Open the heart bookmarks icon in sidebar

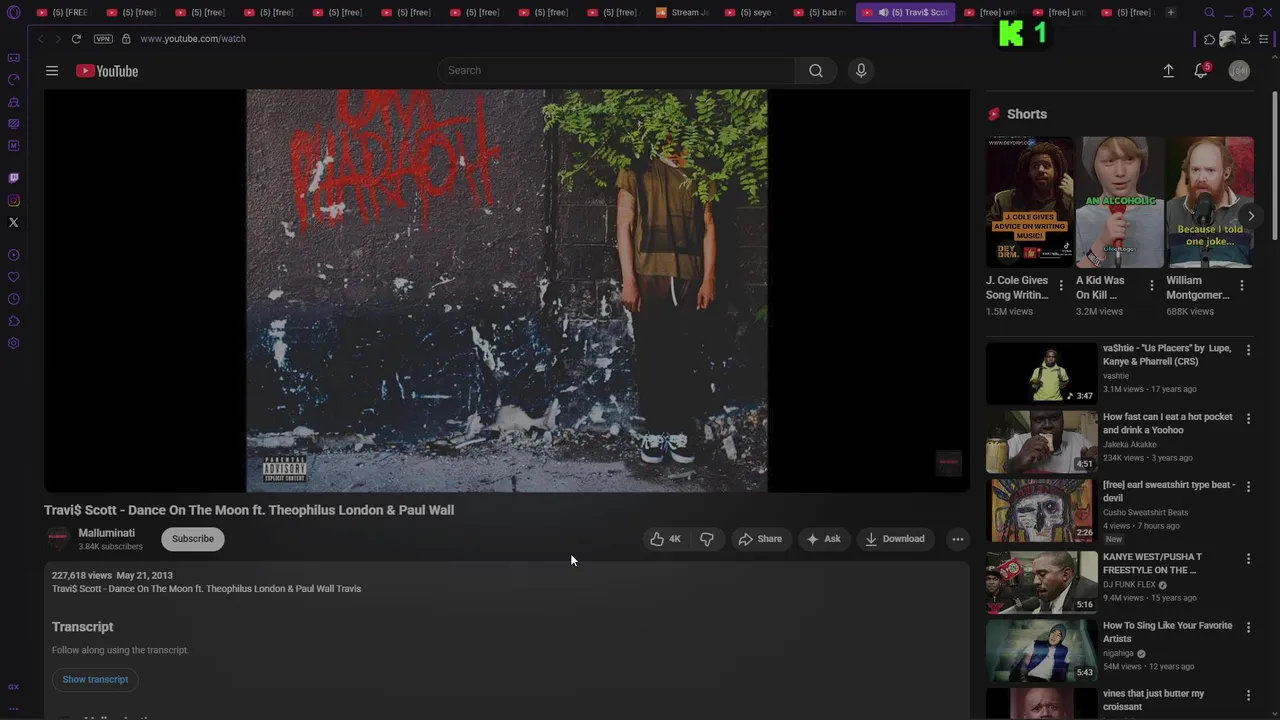coord(13,277)
